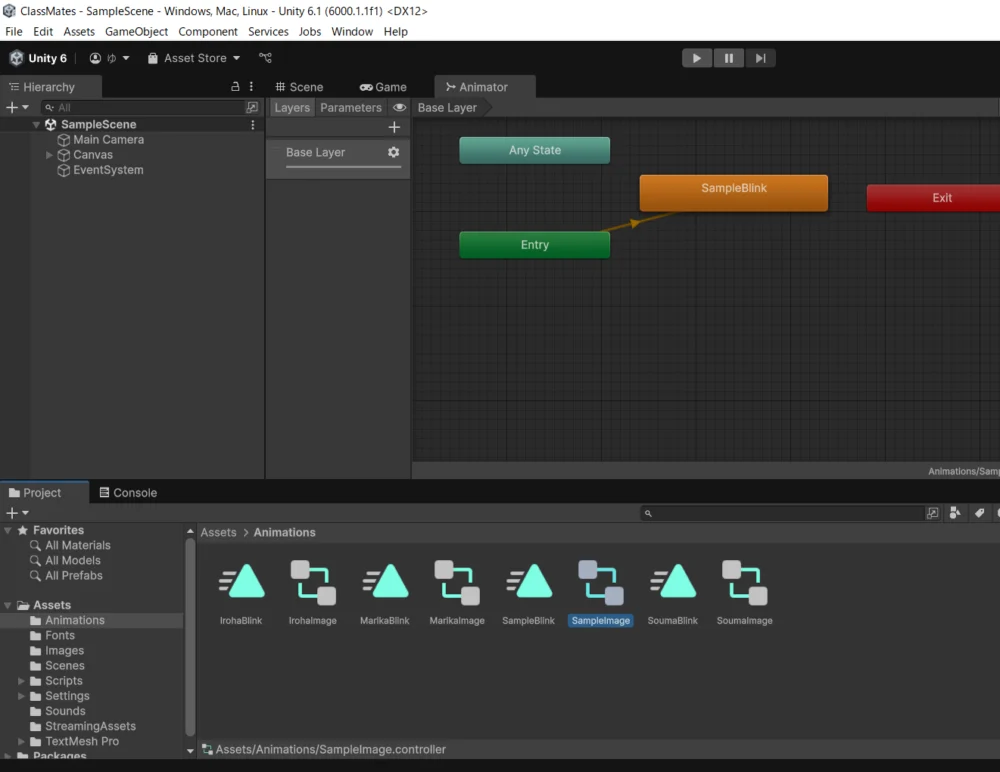The image size is (1000, 772).
Task: Switch to the Parameters view in Animator
Action: click(350, 108)
